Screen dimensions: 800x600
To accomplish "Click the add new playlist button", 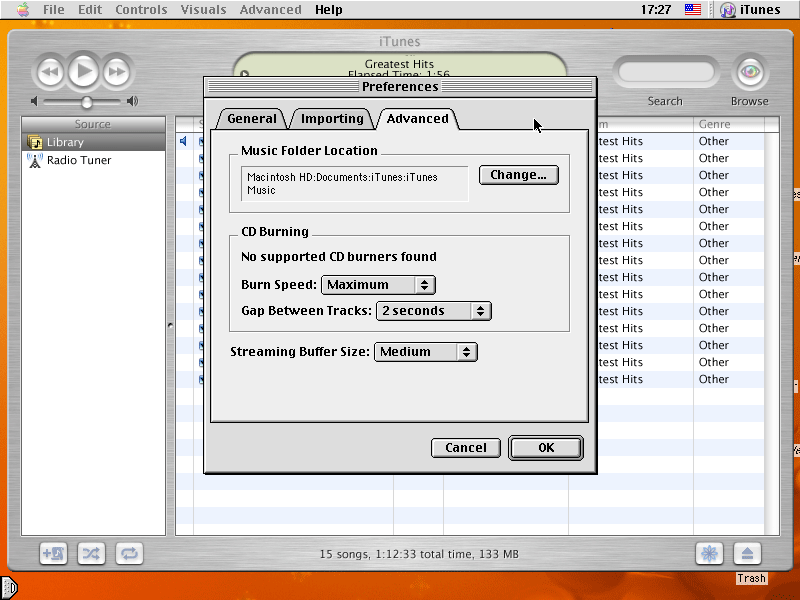I will pyautogui.click(x=54, y=554).
